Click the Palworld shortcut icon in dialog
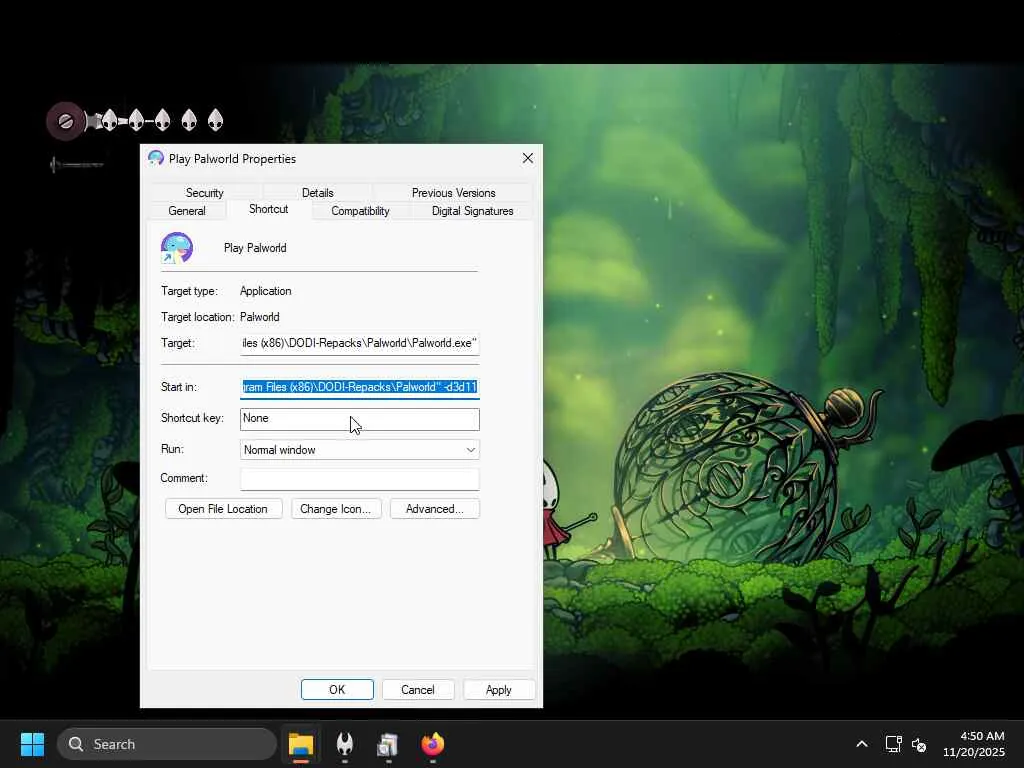The height and width of the screenshot is (768, 1024). [x=176, y=248]
